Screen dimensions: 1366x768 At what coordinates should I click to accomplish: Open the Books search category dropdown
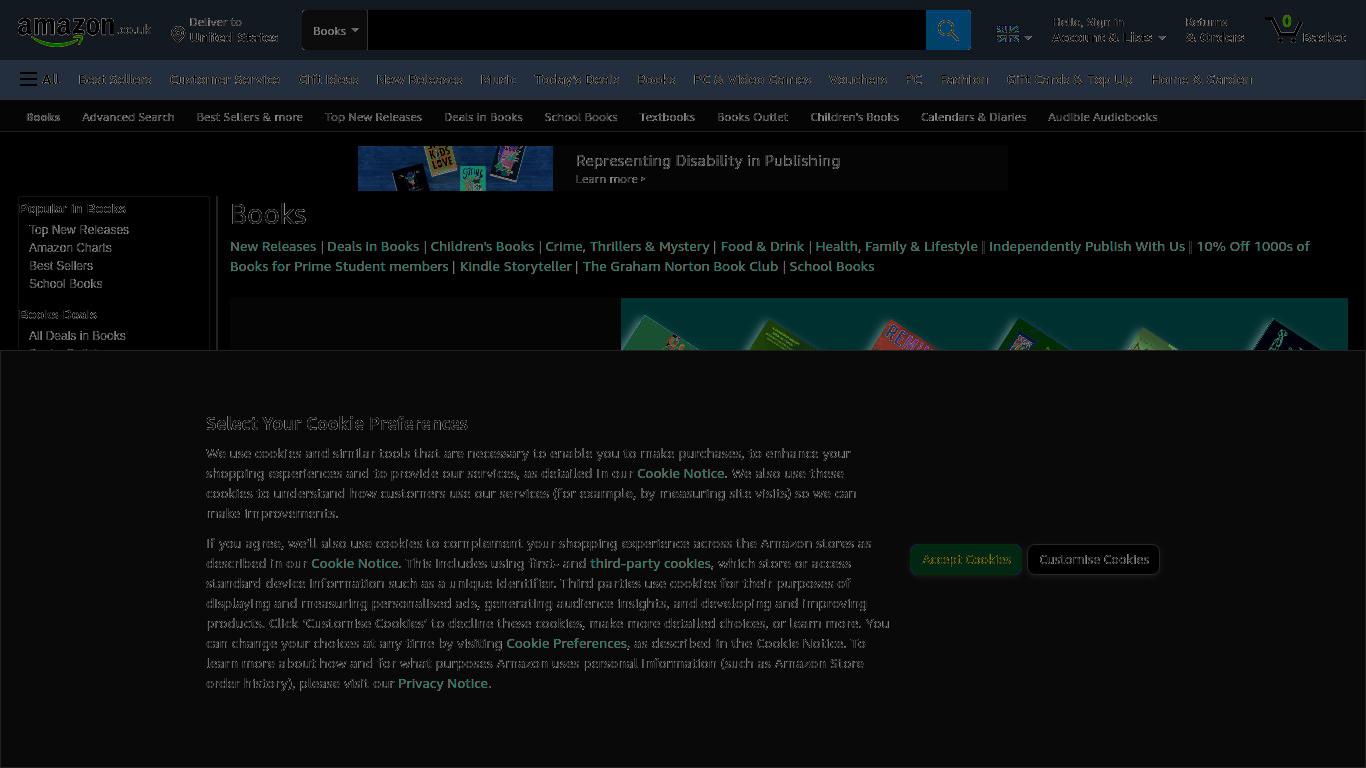pyautogui.click(x=334, y=30)
